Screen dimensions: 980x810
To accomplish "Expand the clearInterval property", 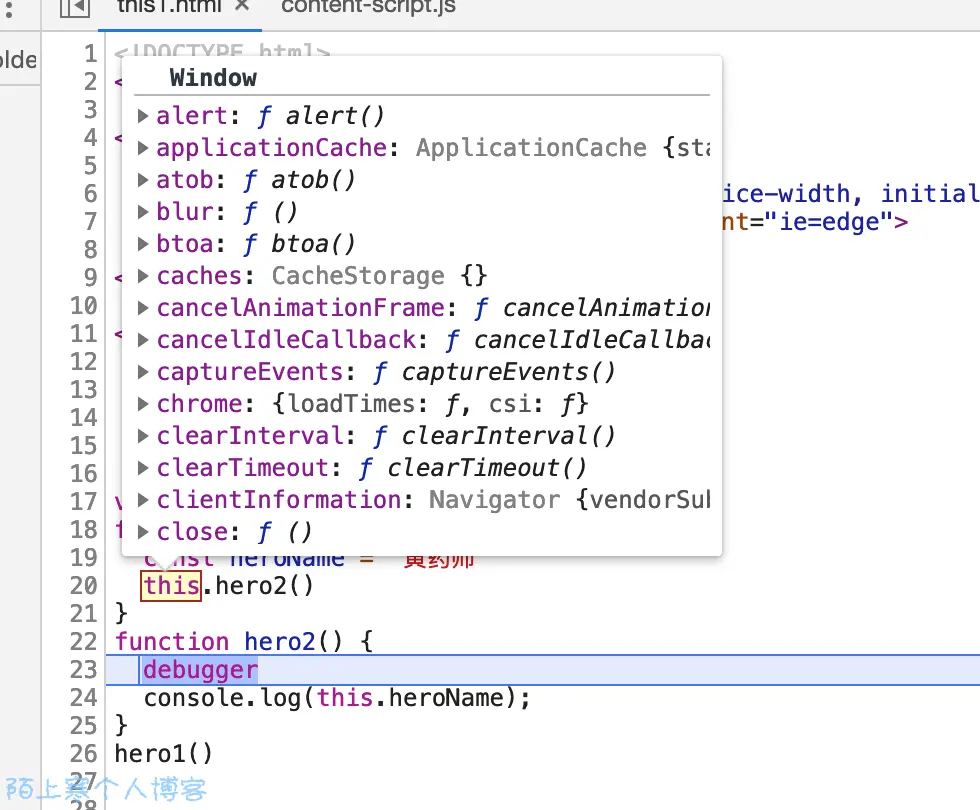I will point(143,436).
